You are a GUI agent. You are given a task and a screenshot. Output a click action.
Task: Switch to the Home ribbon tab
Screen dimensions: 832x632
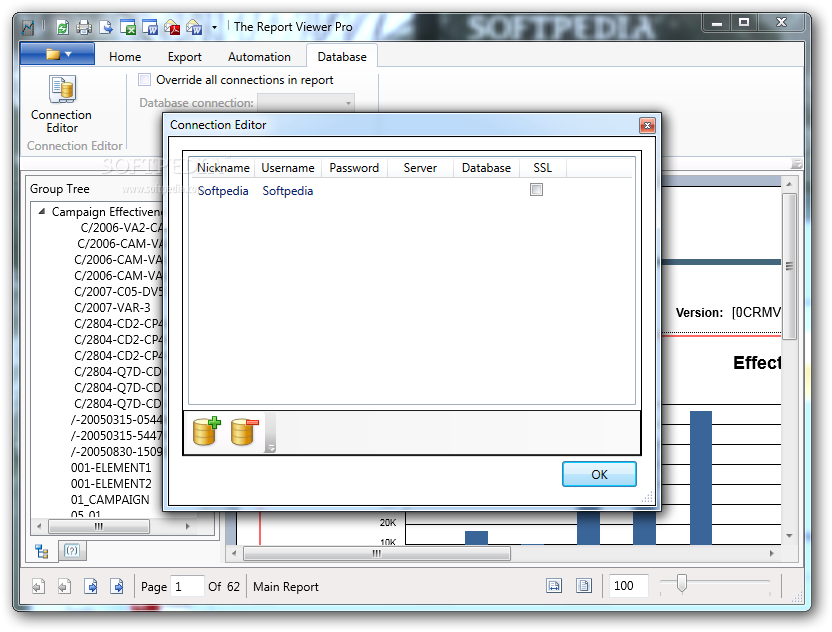[x=125, y=57]
